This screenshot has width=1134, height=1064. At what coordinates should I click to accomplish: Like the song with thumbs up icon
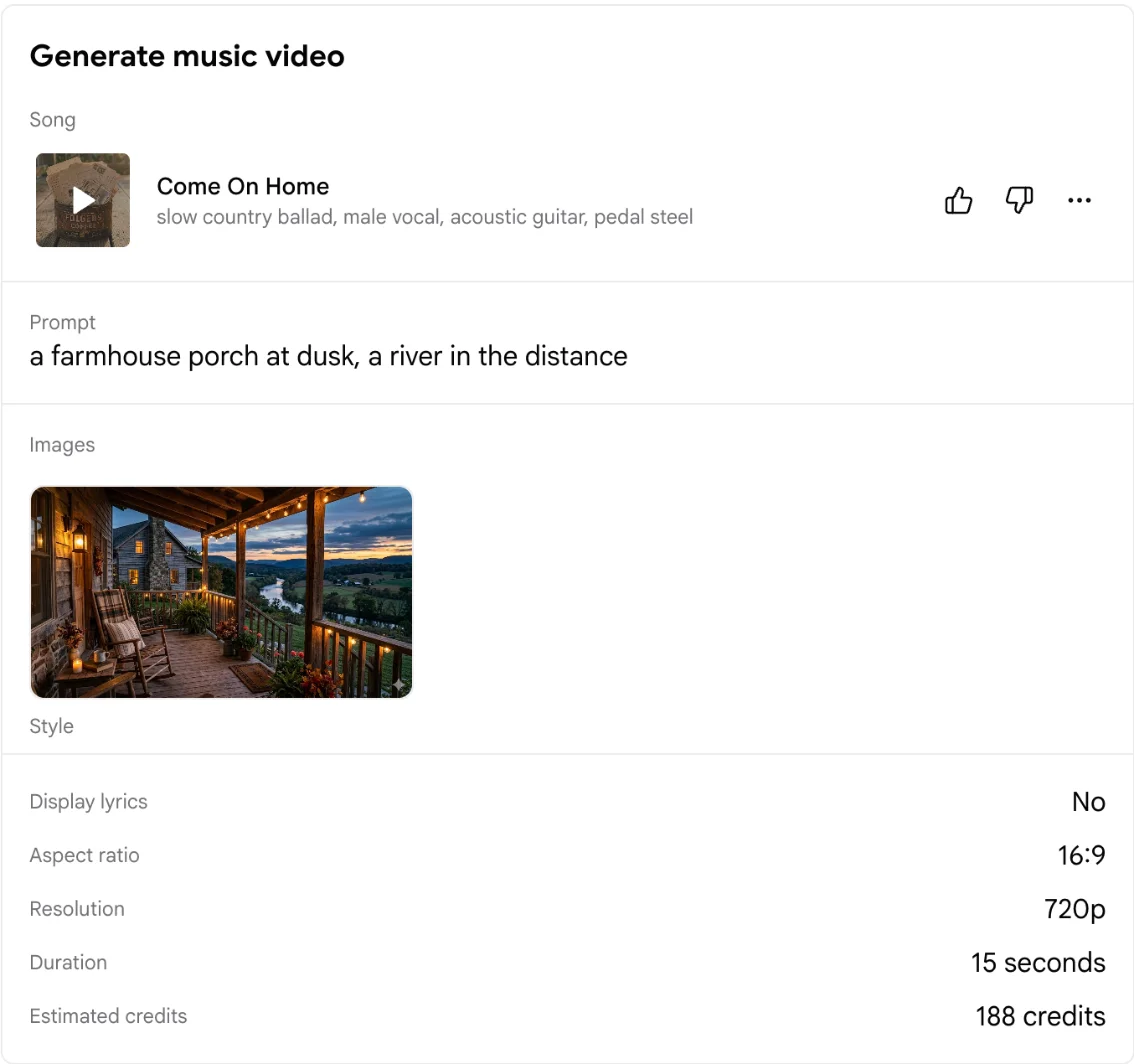click(x=958, y=200)
